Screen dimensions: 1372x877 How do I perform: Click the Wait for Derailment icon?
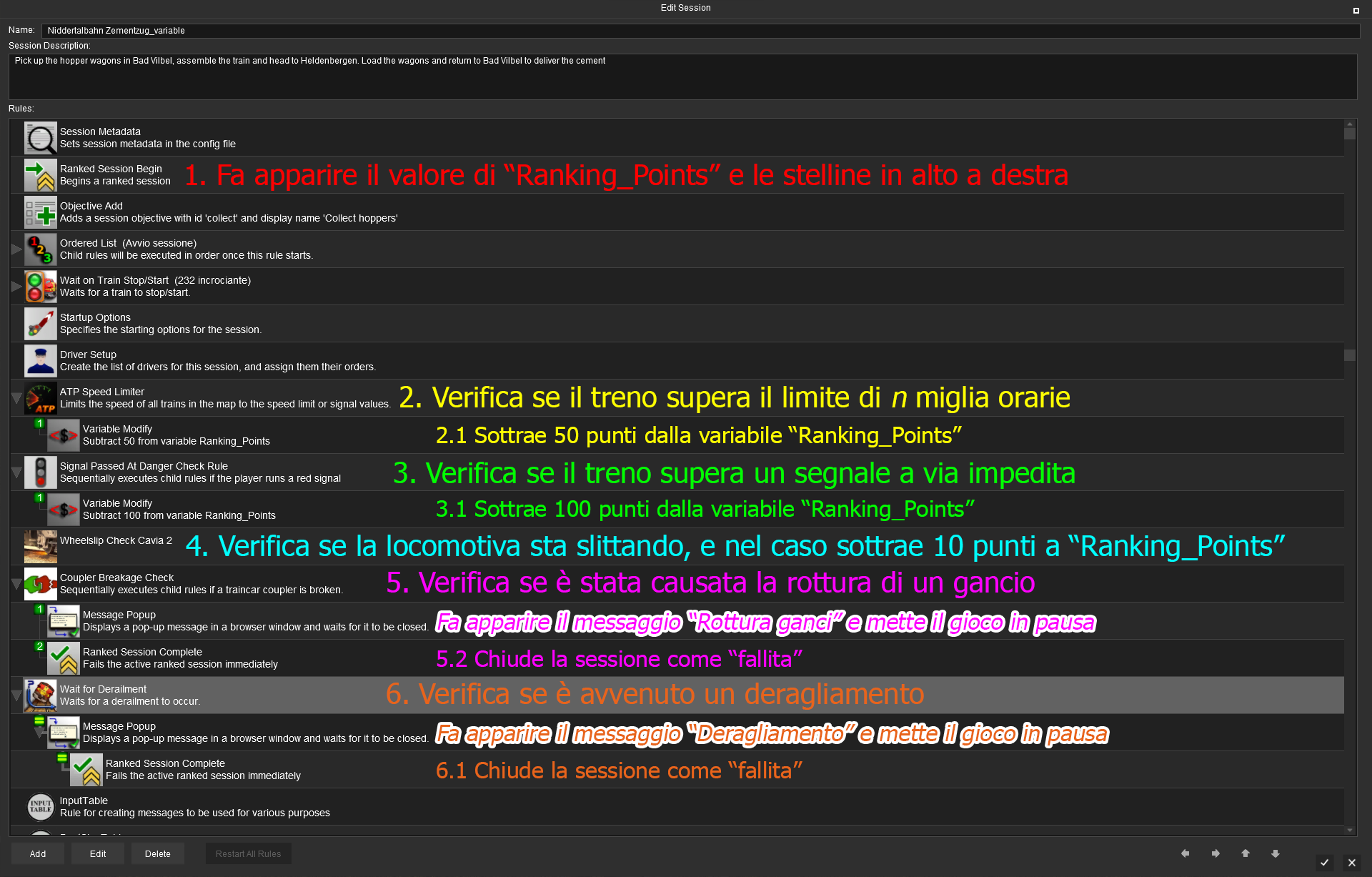pos(40,695)
